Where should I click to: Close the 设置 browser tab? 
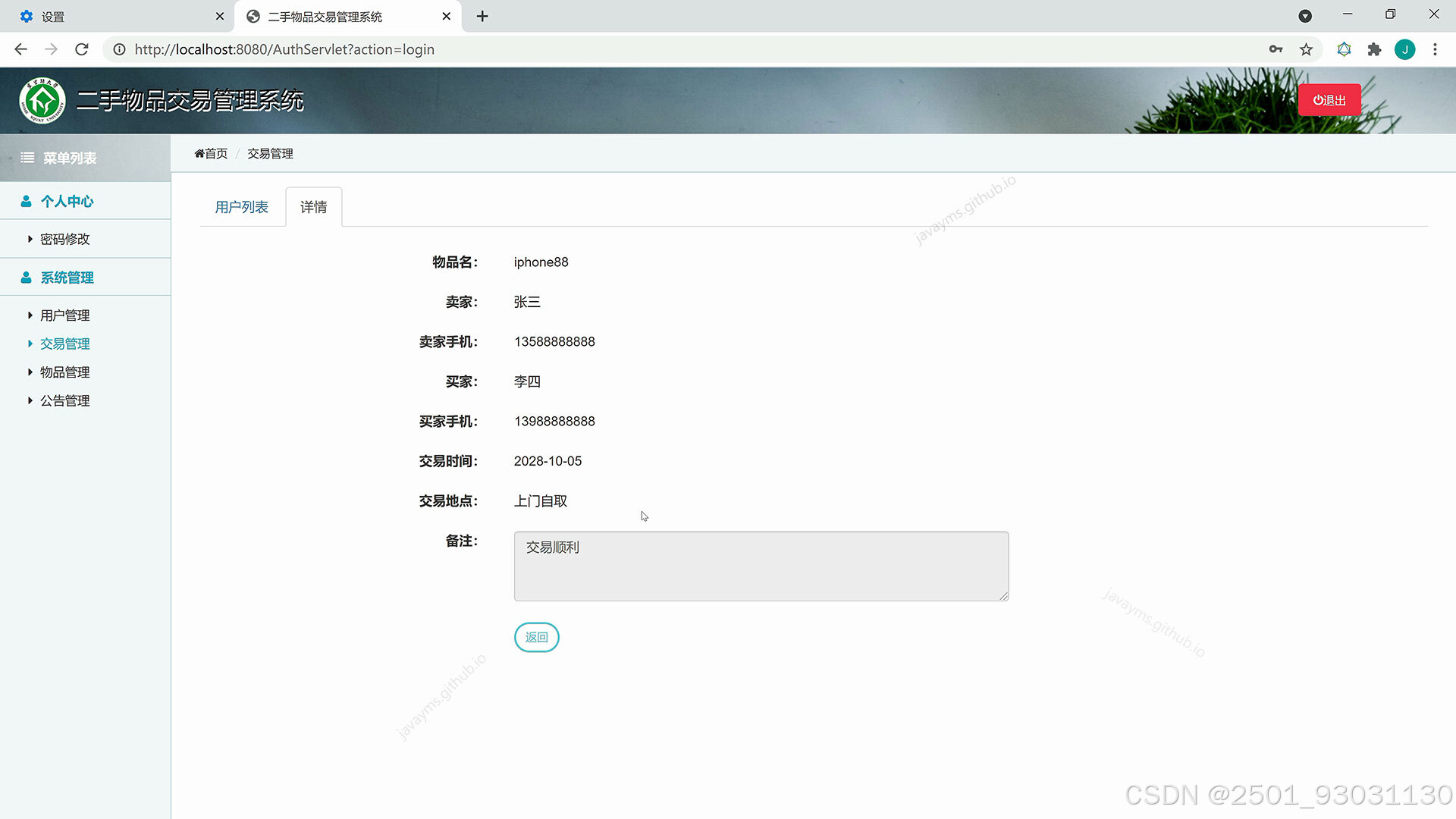(x=220, y=16)
